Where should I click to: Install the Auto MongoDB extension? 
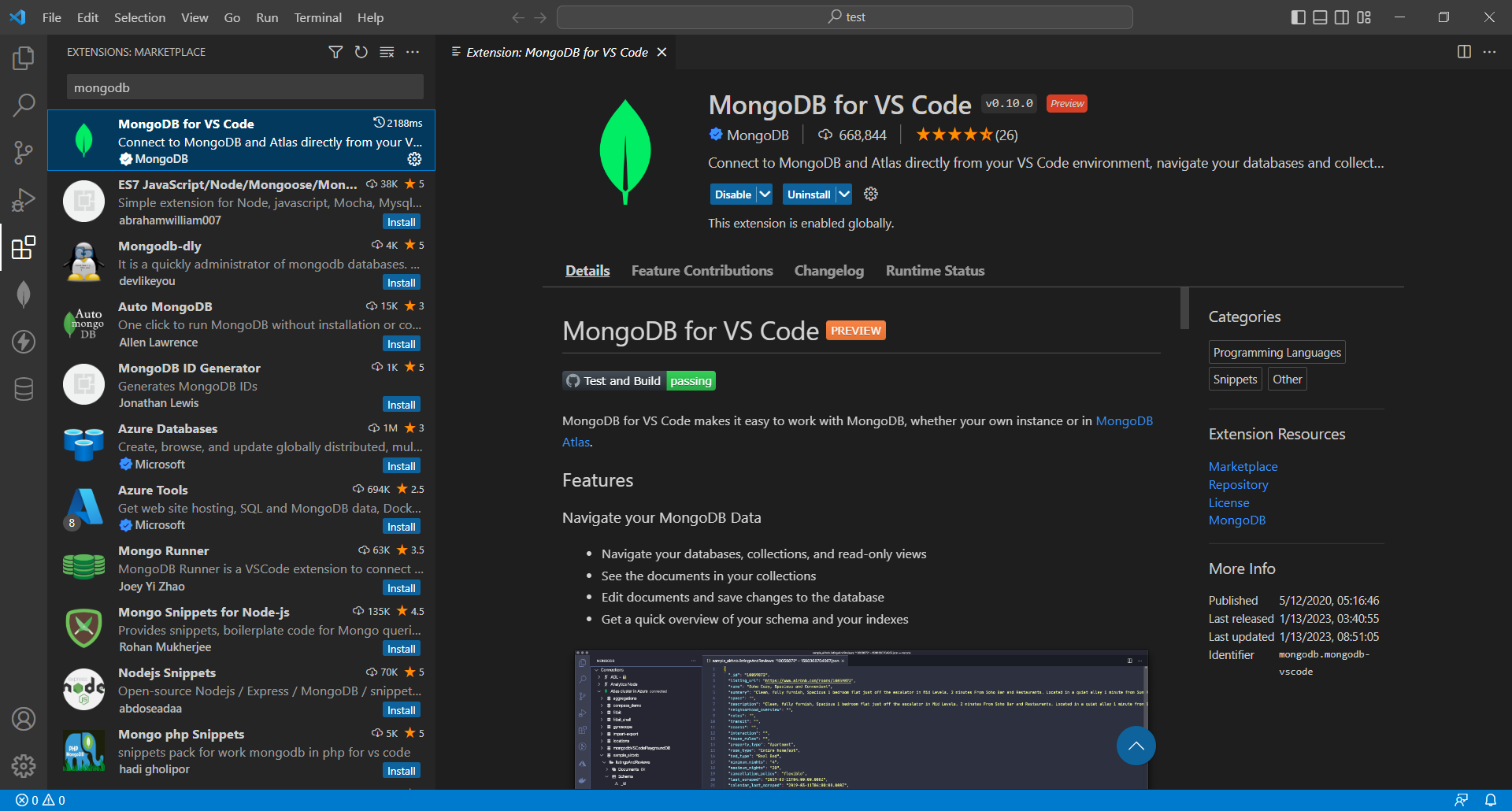402,344
